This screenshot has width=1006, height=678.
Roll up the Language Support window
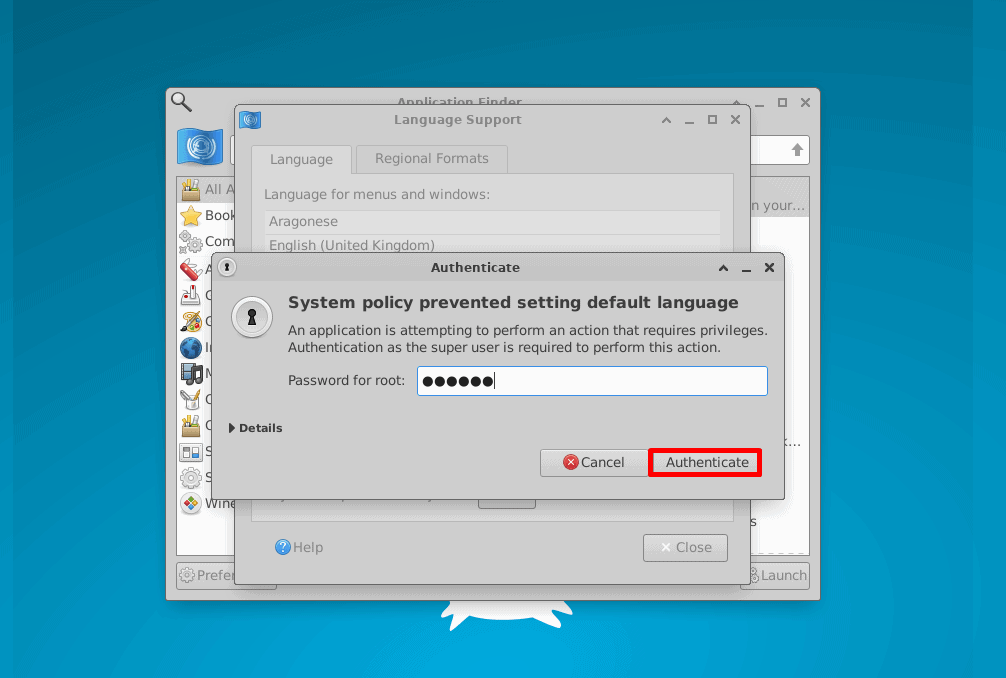pos(666,120)
